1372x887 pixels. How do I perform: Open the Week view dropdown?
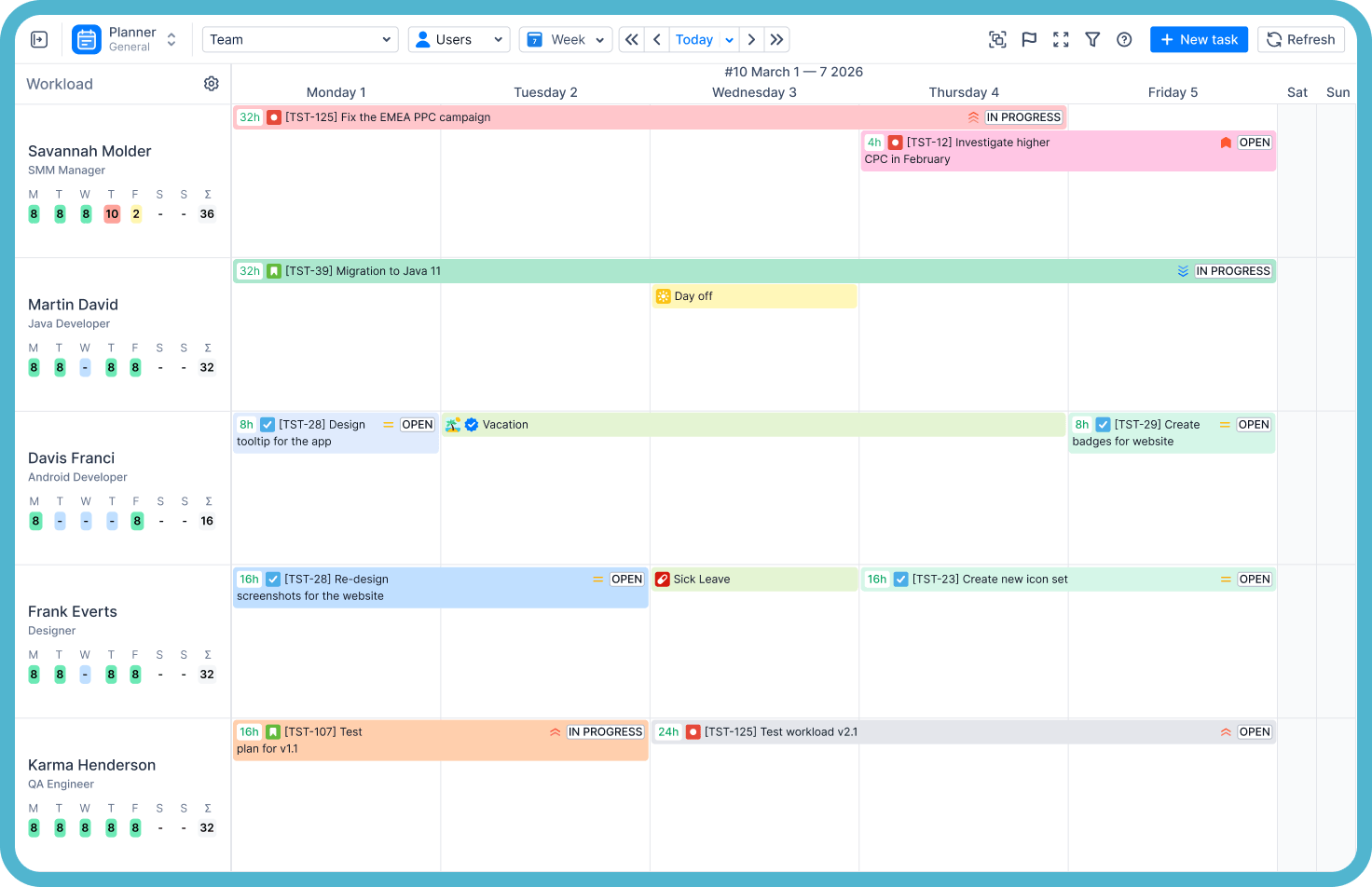pyautogui.click(x=566, y=39)
